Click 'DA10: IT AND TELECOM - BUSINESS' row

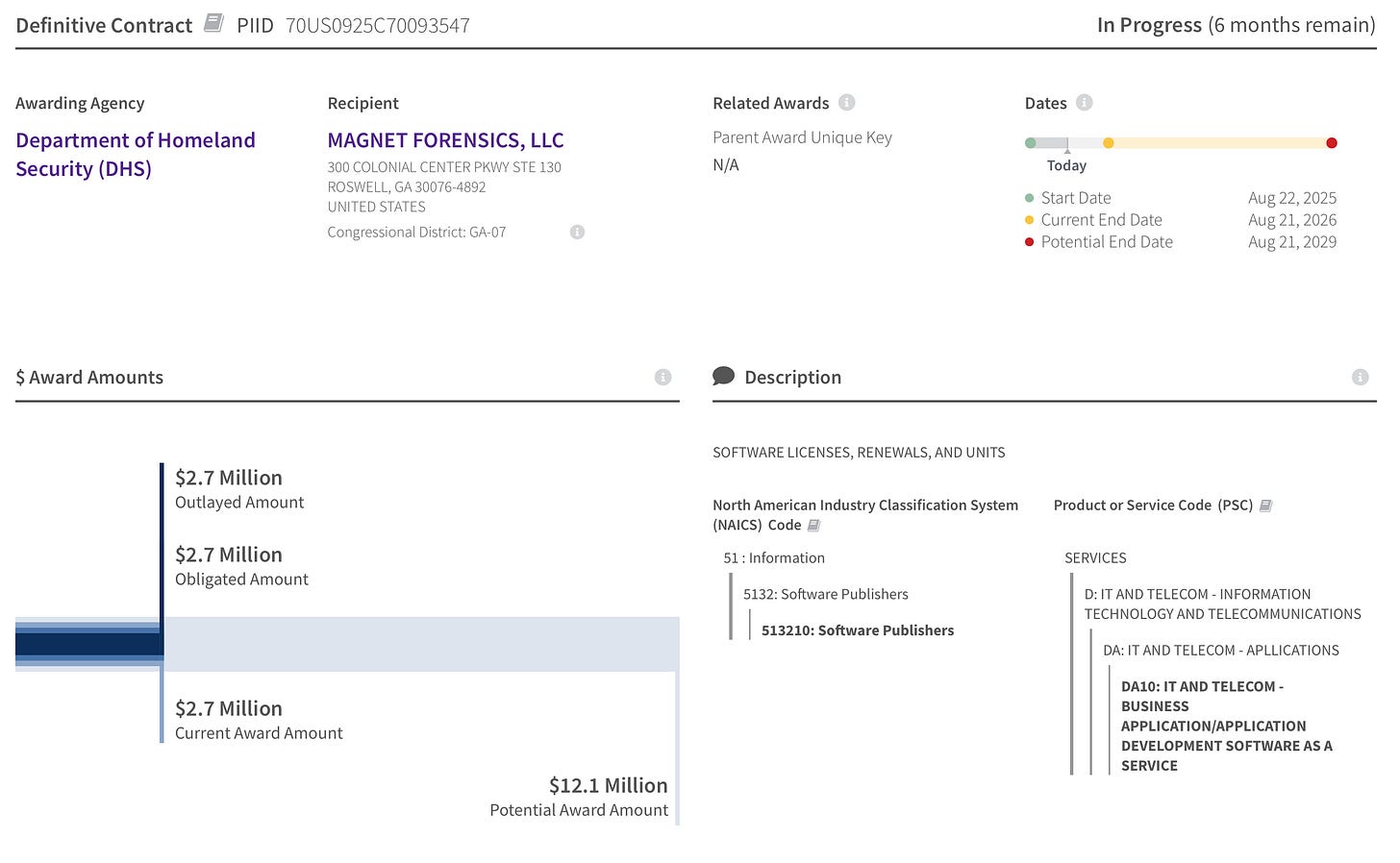(1227, 726)
